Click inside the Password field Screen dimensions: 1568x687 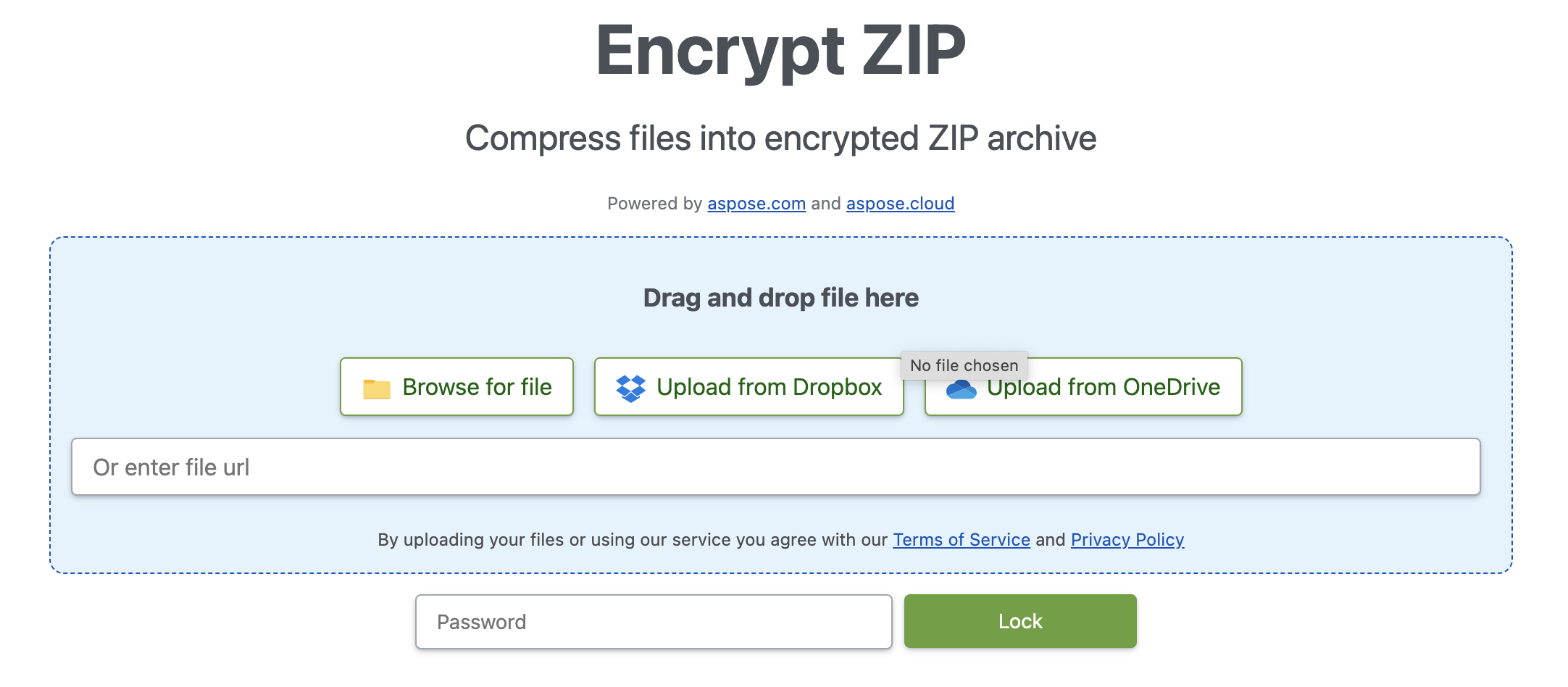click(x=652, y=621)
